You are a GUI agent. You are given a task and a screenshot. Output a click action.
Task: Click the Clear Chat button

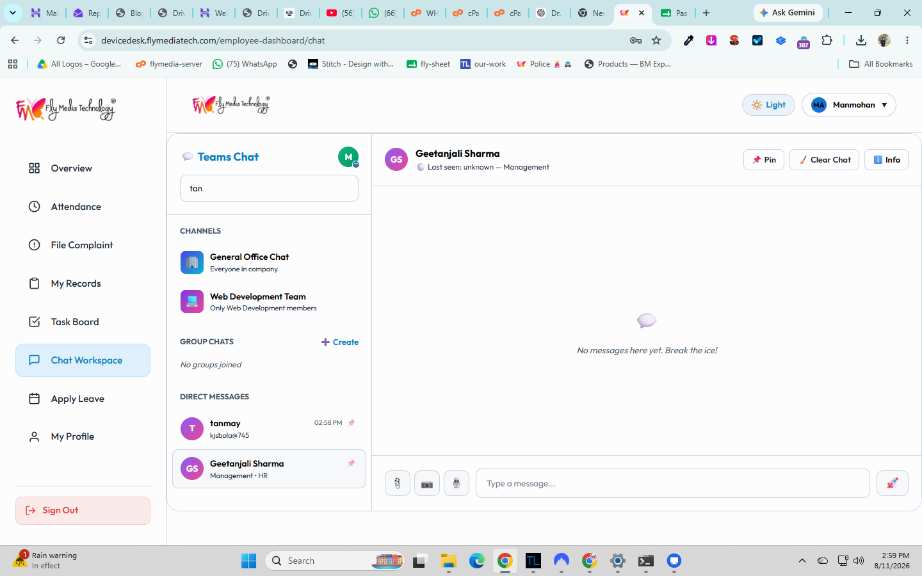[824, 160]
